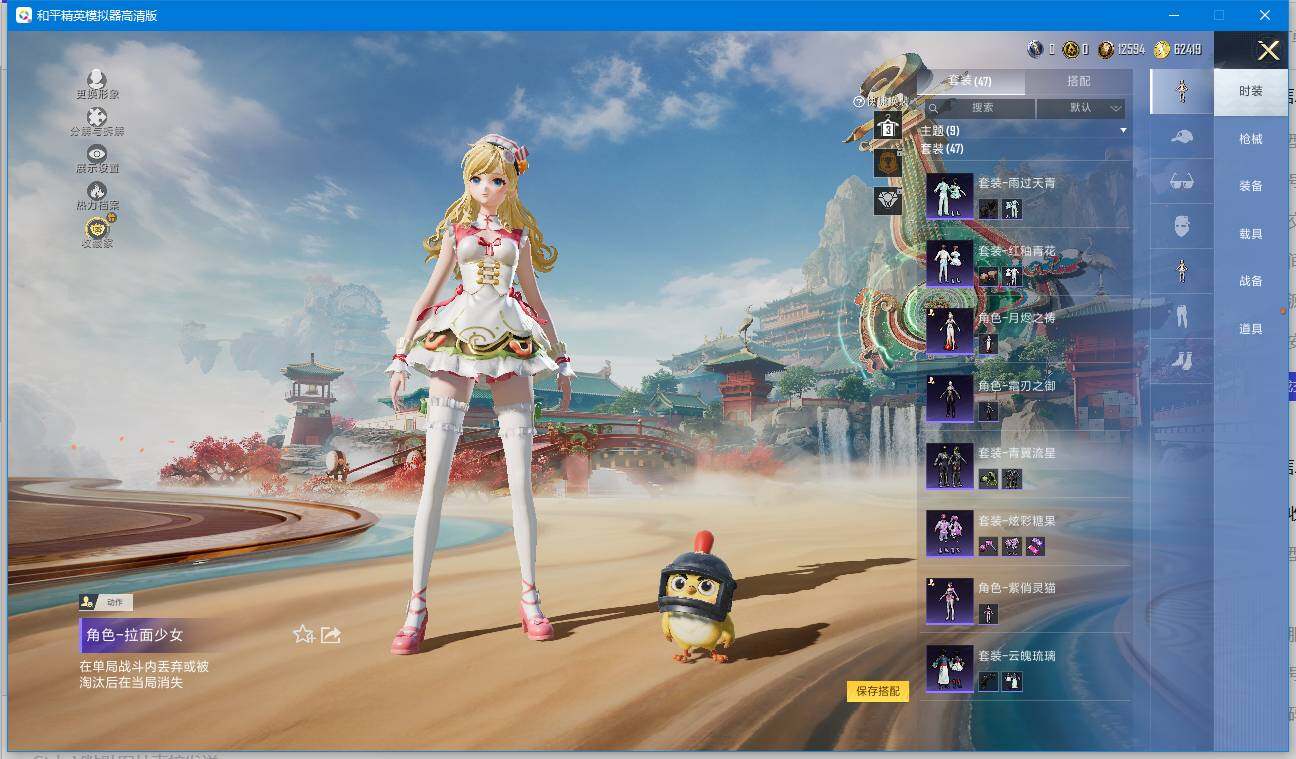Select the shoes category icon
The height and width of the screenshot is (759, 1296).
pos(1181,360)
